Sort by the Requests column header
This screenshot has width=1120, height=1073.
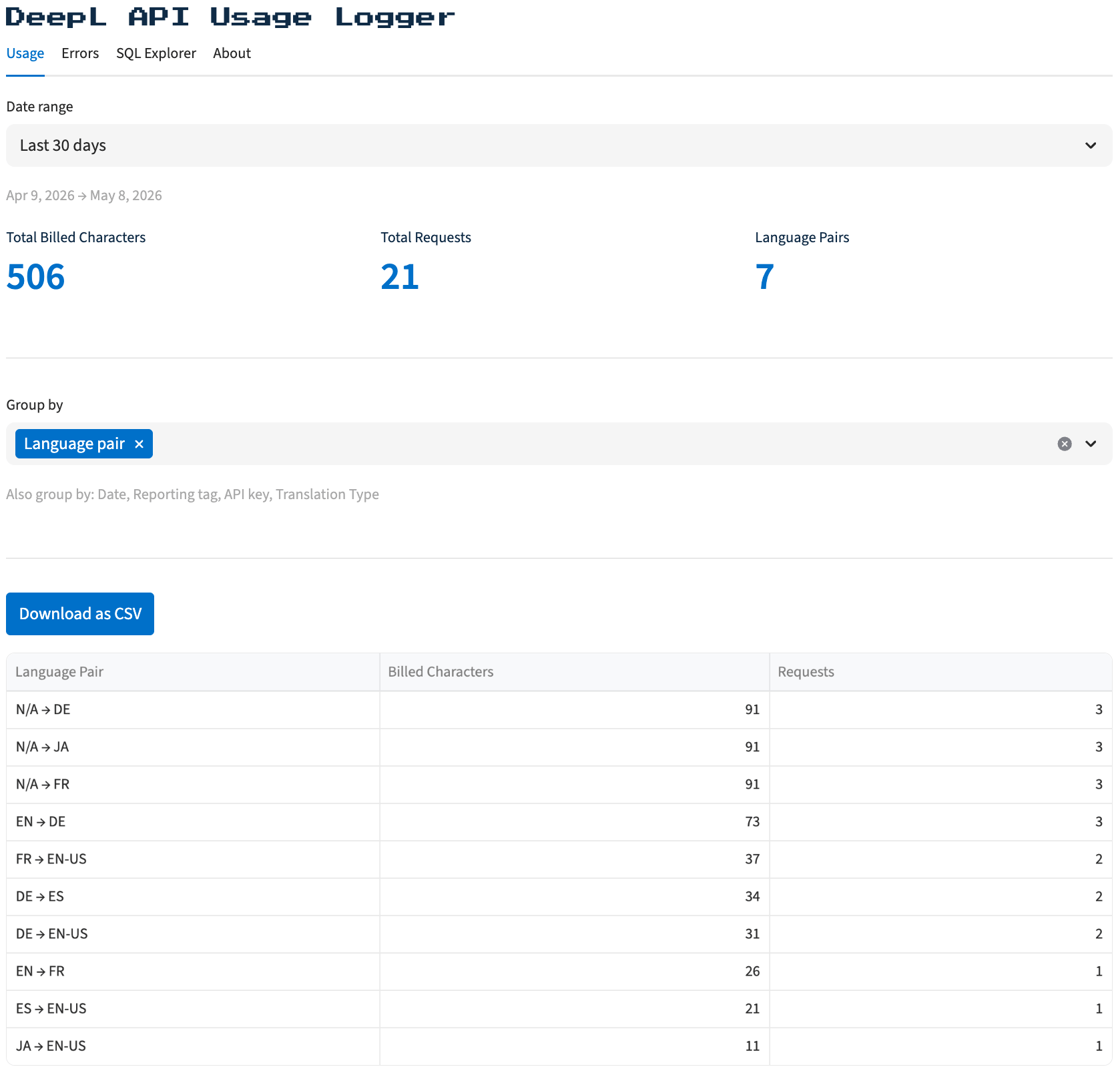941,672
